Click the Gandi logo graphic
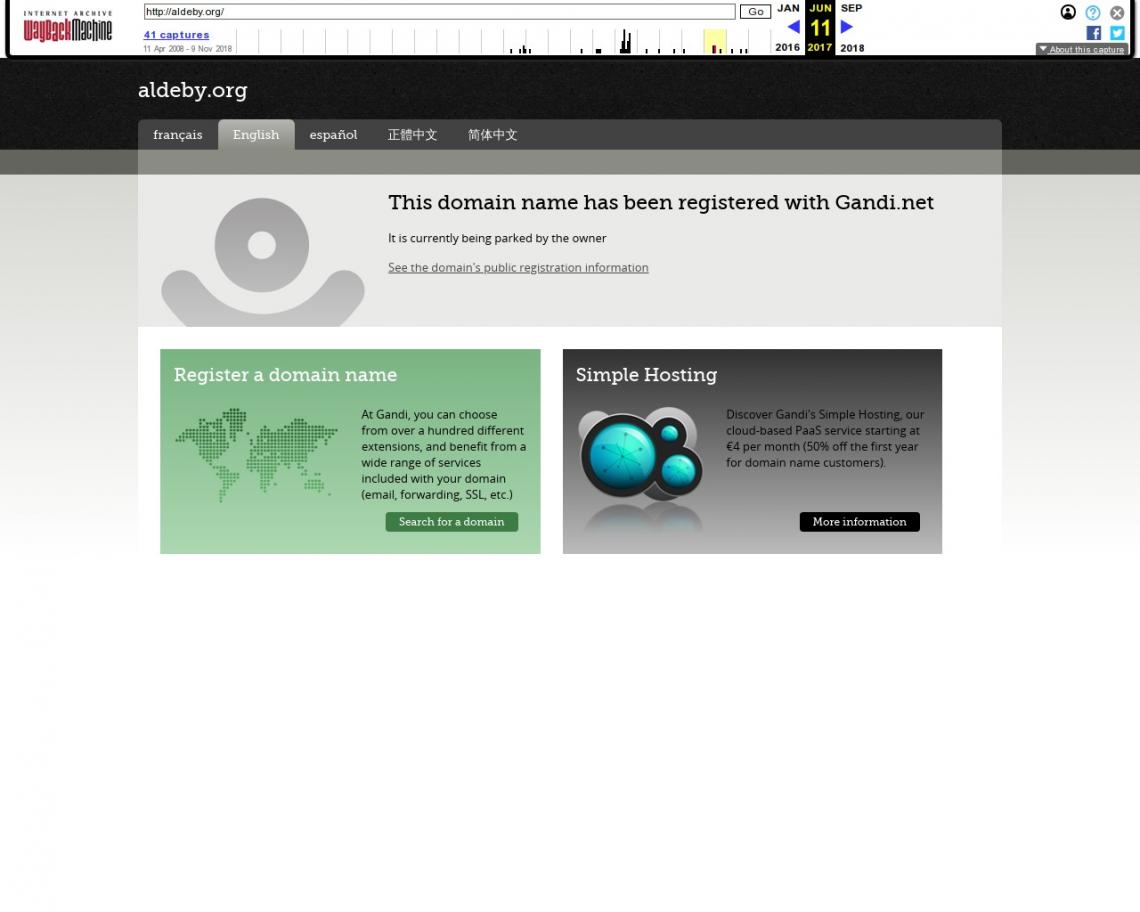1140x912 pixels. (262, 262)
